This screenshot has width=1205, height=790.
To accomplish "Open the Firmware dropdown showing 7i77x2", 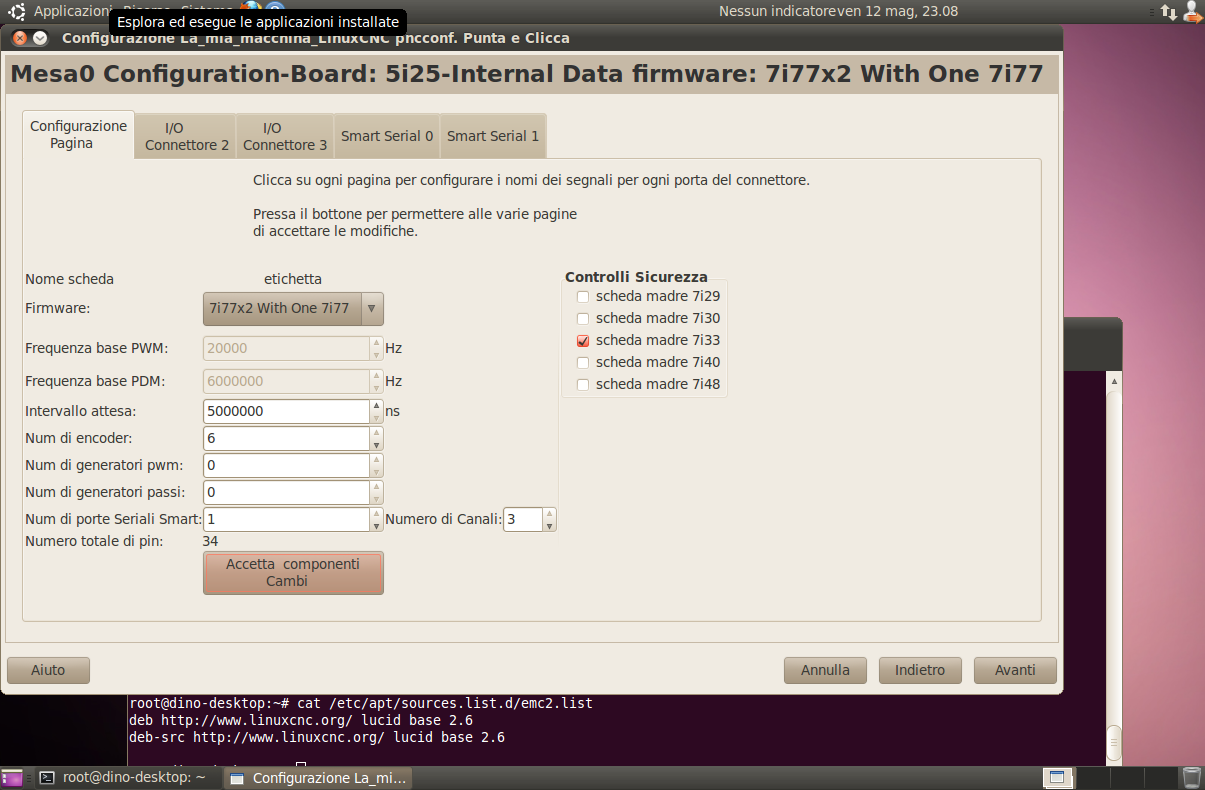I will [293, 308].
